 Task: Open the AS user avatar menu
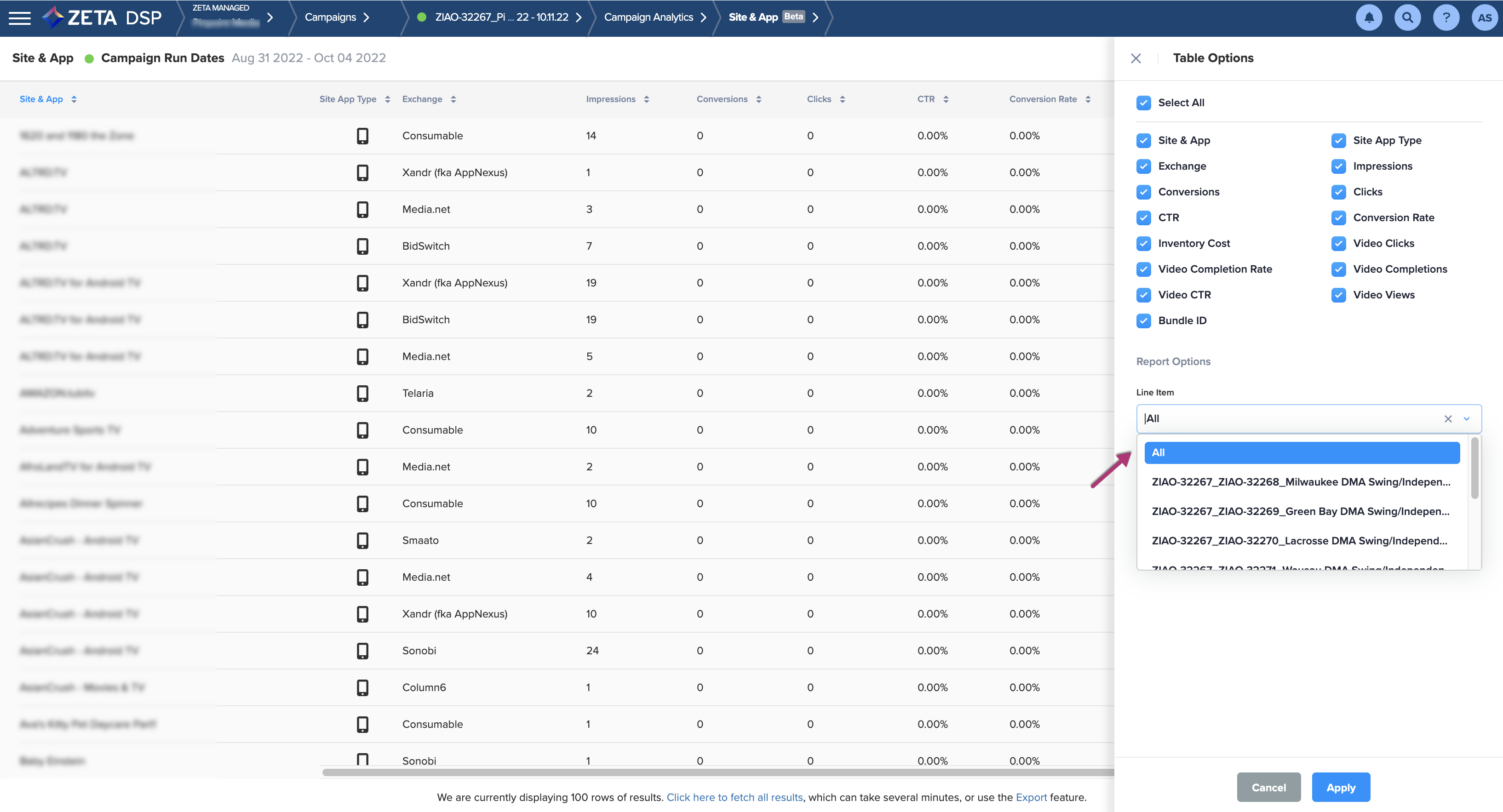(1484, 17)
